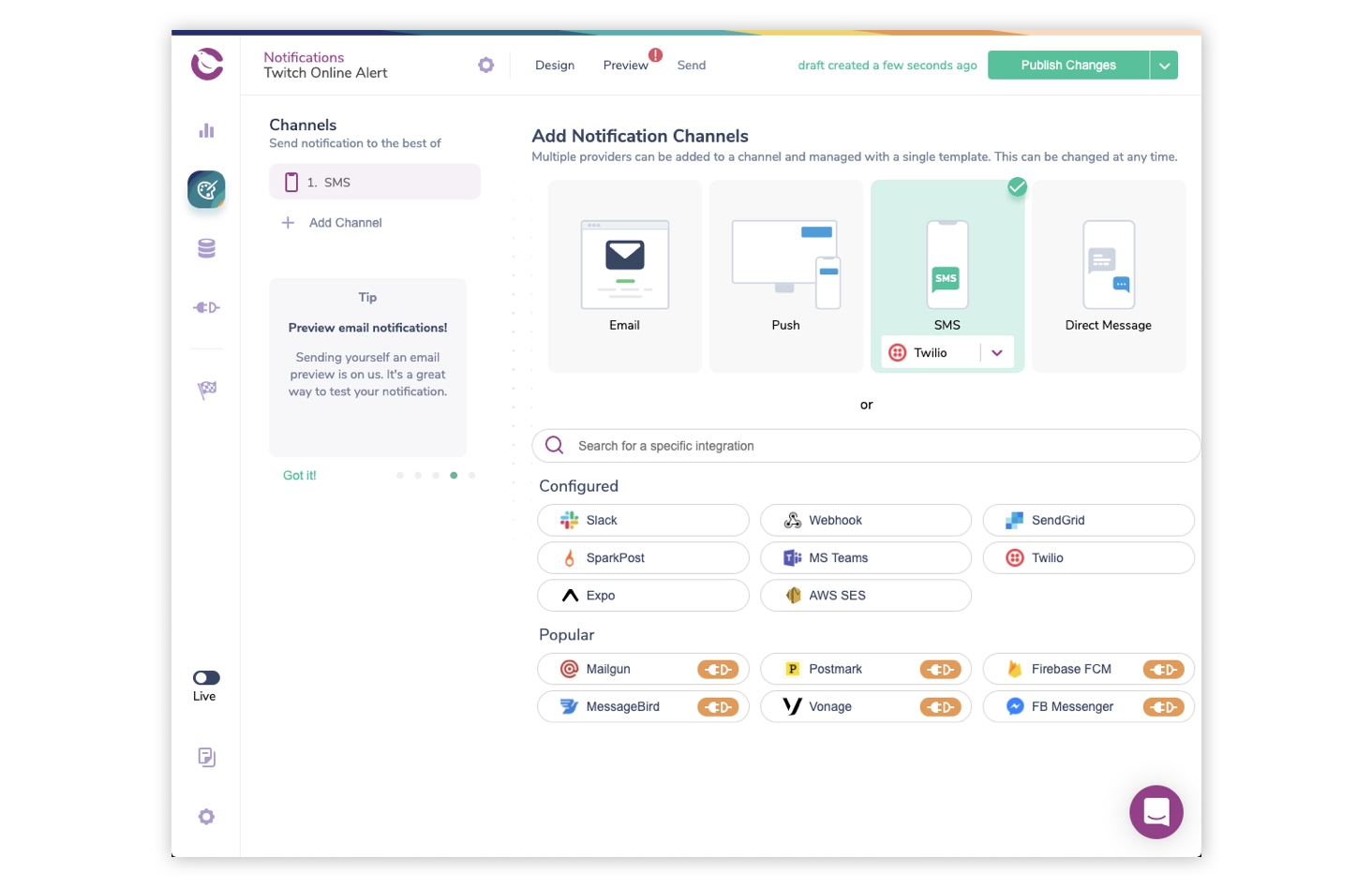1372x887 pixels.
Task: Select the fourth tip pagination dot
Action: [454, 475]
